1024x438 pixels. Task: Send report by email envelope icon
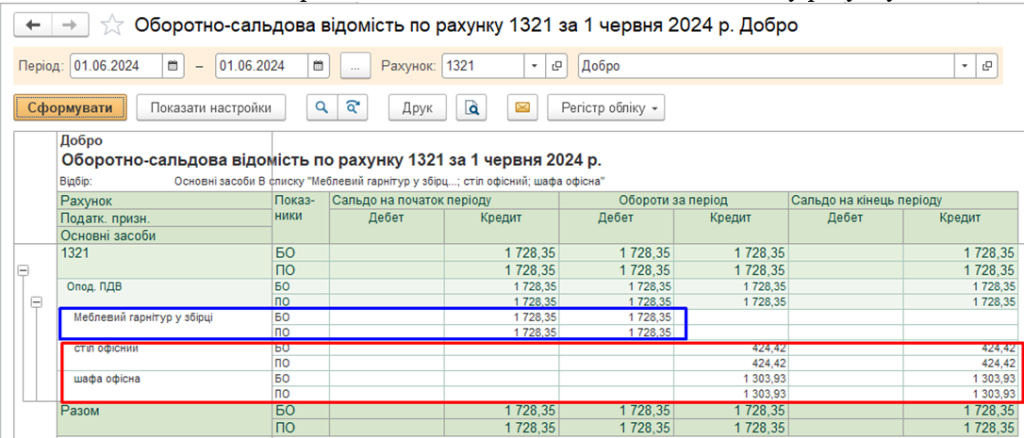pos(524,106)
